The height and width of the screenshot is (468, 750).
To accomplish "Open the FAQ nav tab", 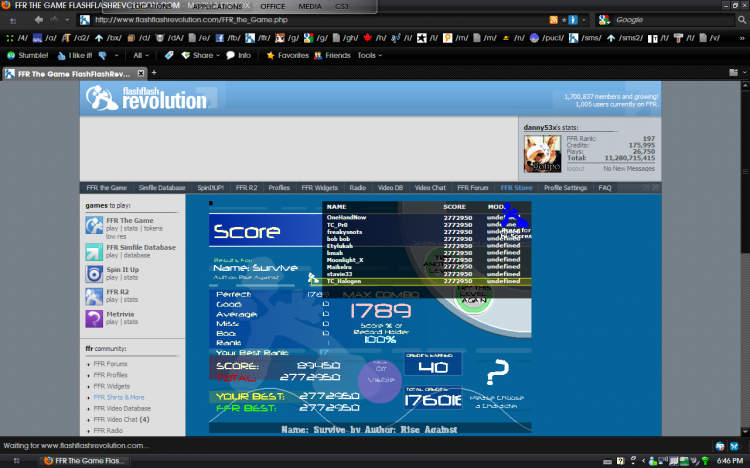I will coord(605,188).
